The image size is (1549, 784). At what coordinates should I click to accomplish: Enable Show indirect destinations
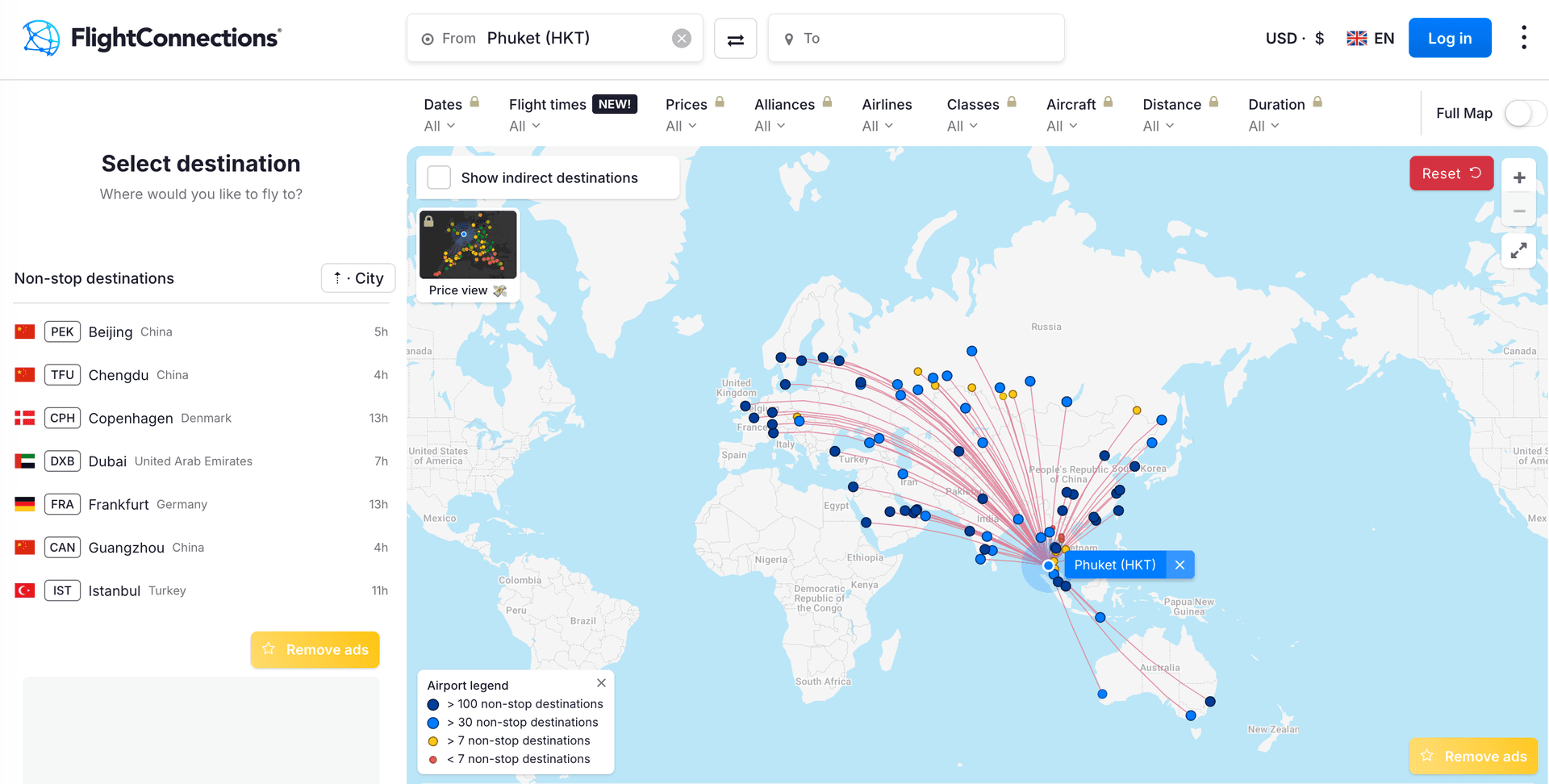coord(439,177)
